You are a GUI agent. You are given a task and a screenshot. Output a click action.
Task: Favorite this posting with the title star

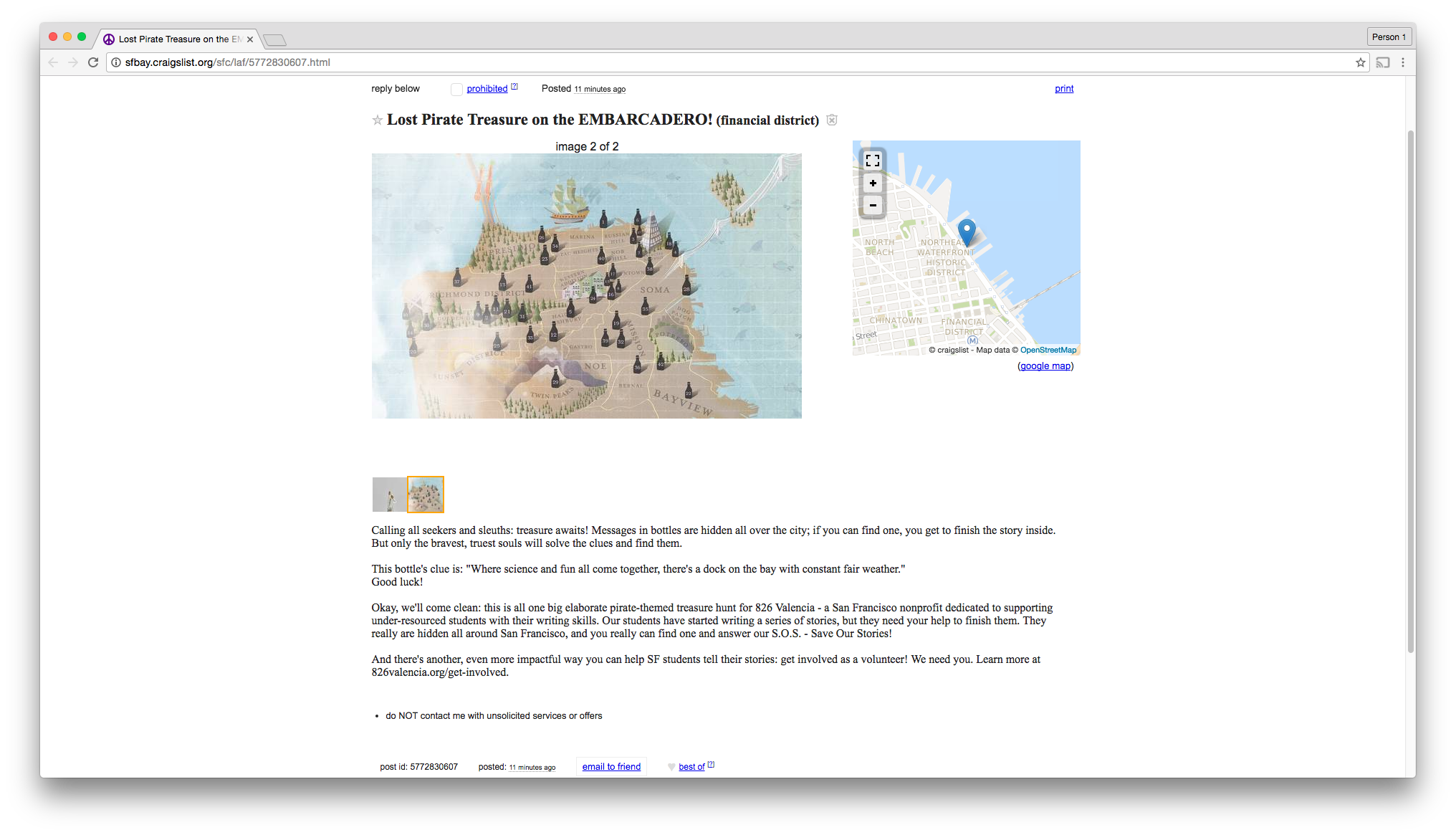[378, 120]
